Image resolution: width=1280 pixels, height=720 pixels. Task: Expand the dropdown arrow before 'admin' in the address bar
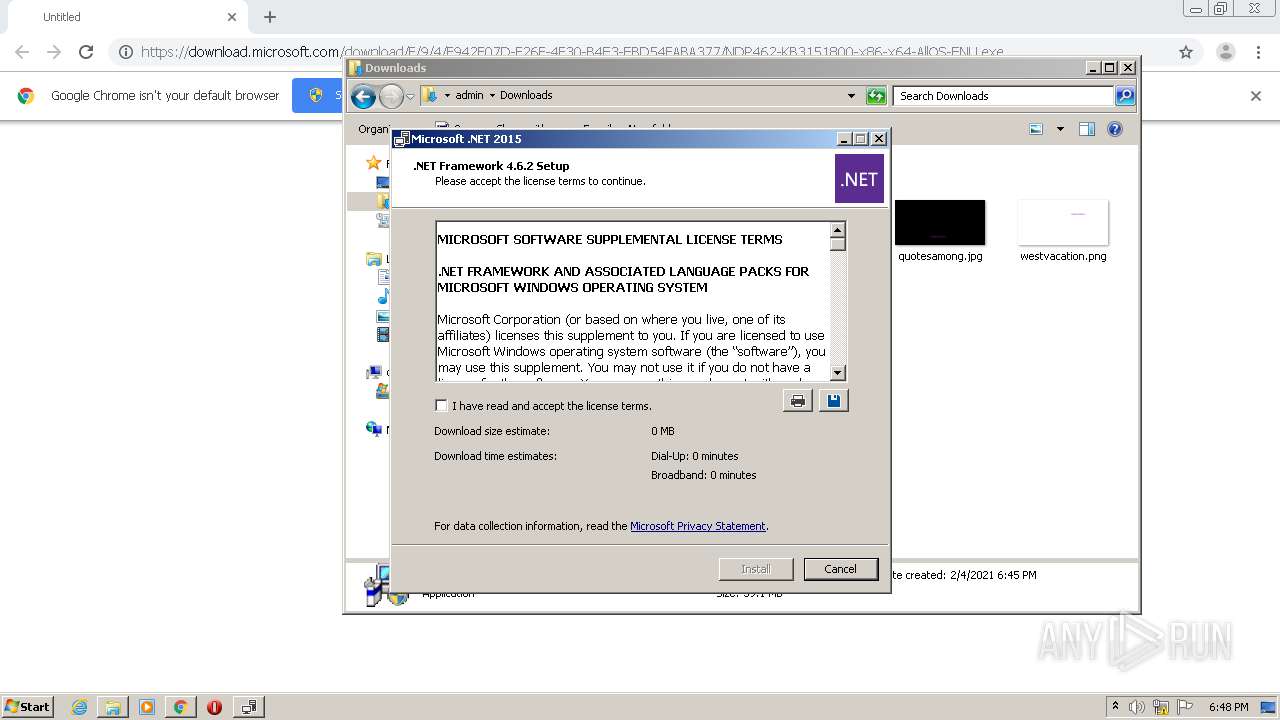(447, 96)
